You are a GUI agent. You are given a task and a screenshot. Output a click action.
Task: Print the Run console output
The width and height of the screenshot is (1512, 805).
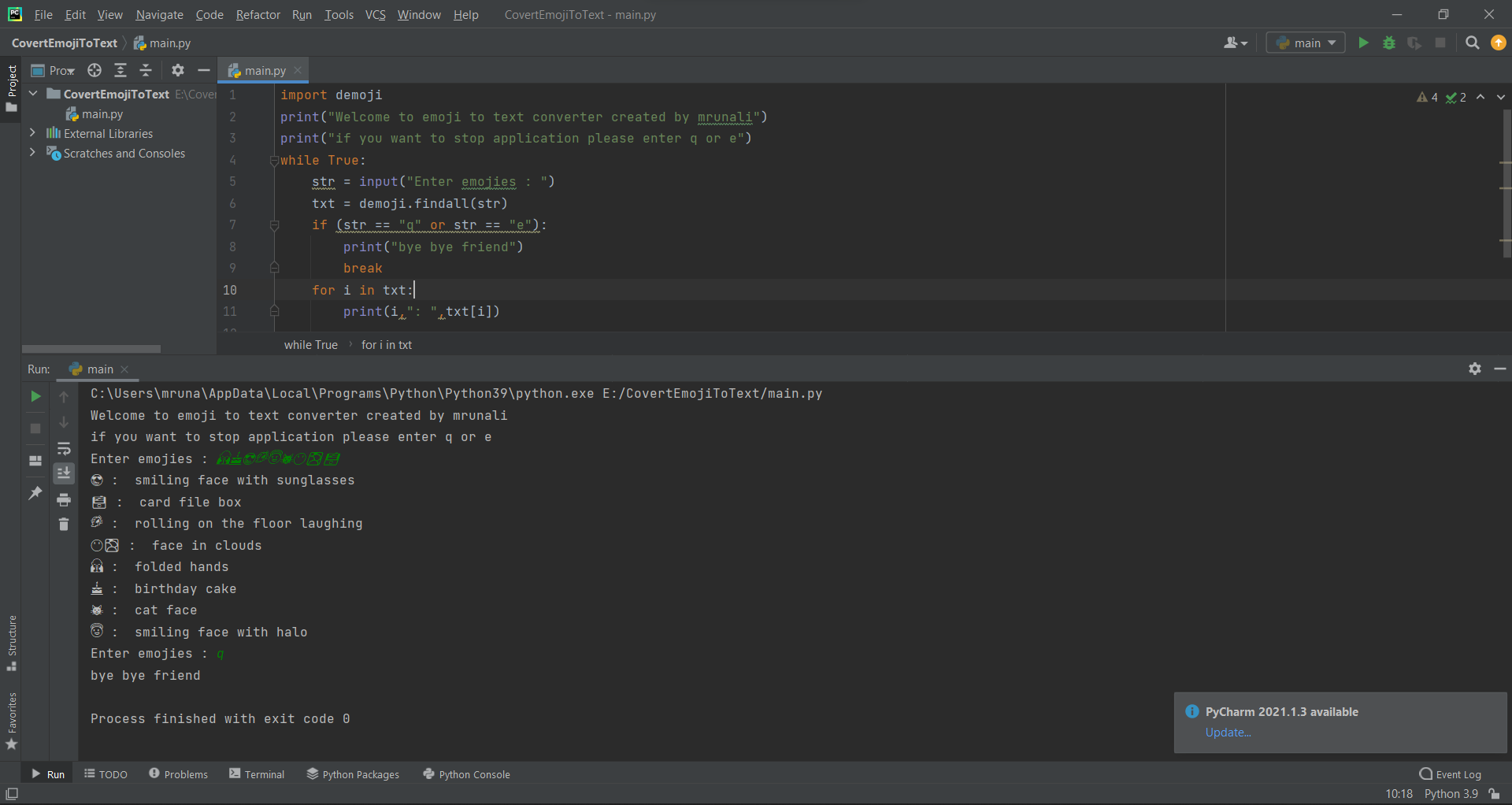point(64,499)
